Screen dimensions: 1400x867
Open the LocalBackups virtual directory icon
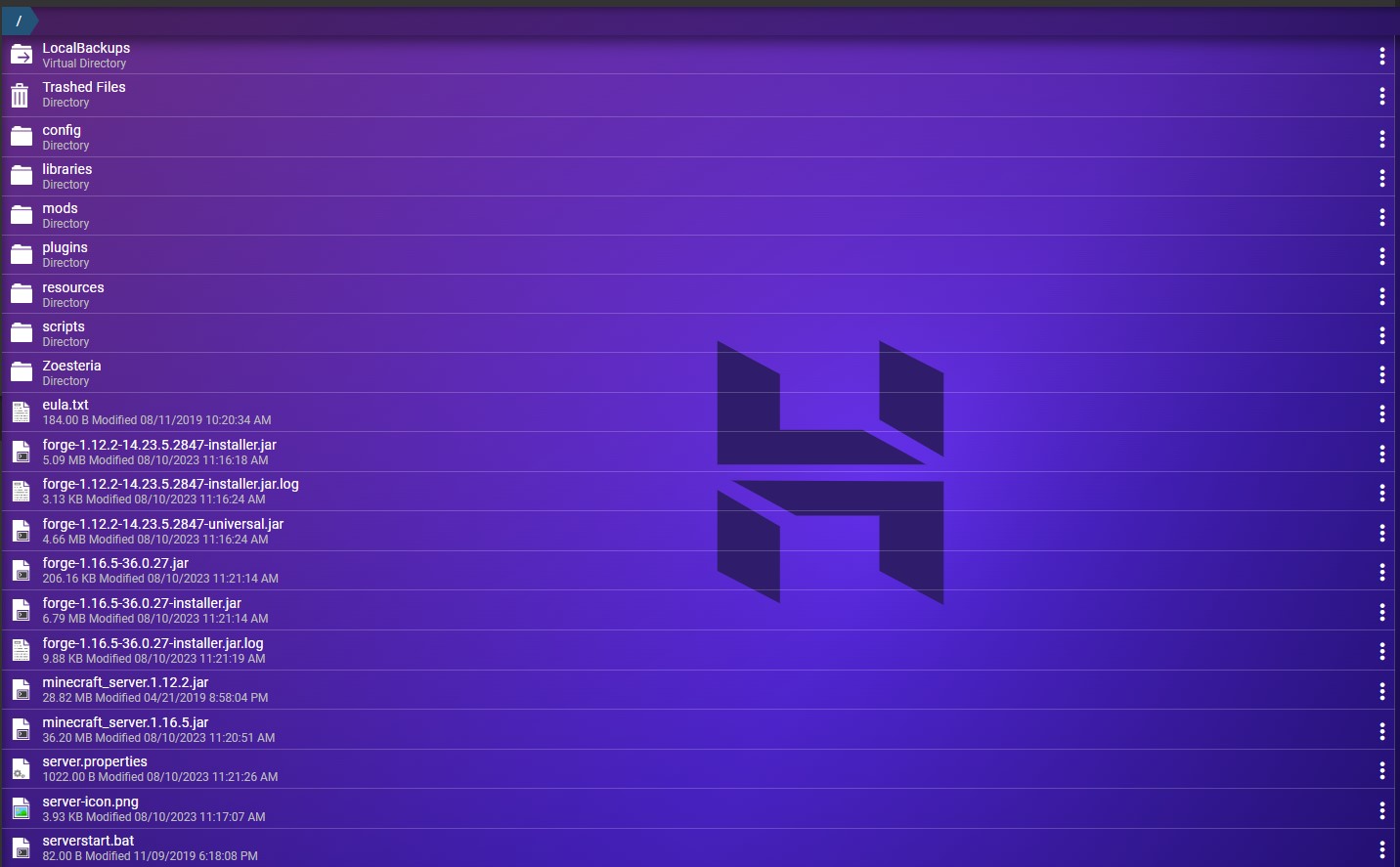point(22,56)
